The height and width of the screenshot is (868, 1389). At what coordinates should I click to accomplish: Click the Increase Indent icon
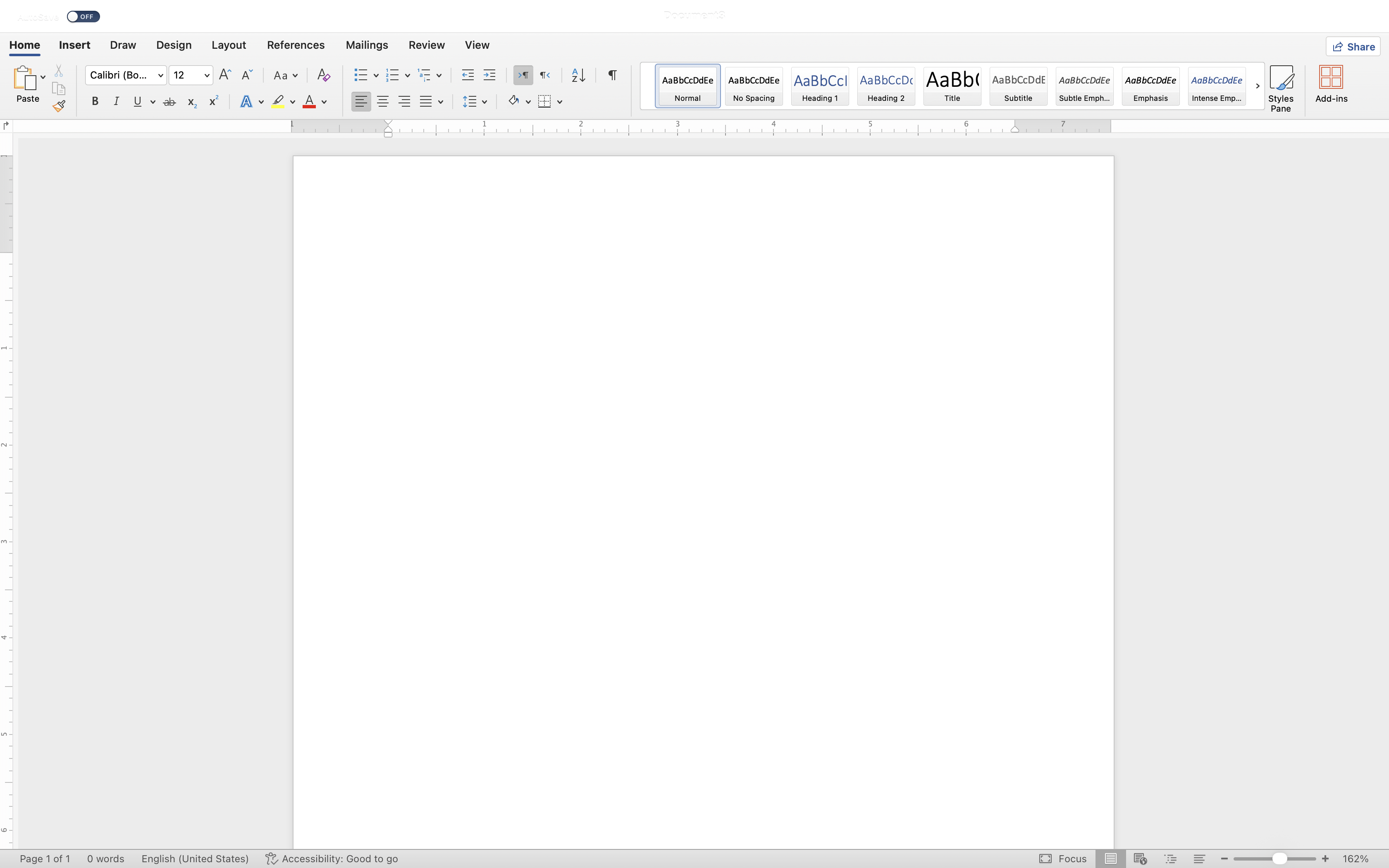(x=489, y=75)
